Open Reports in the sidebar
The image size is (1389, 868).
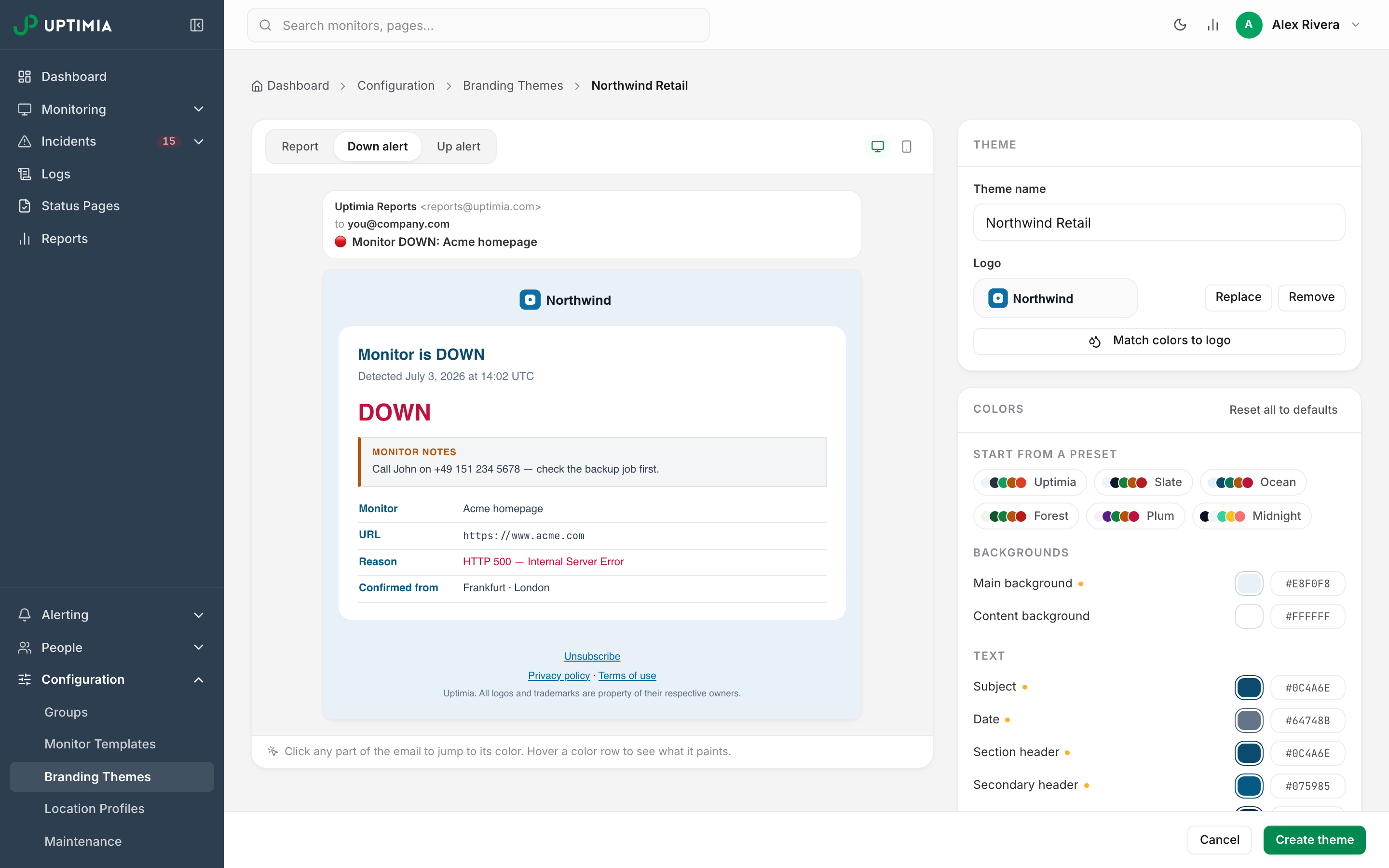pos(111,238)
